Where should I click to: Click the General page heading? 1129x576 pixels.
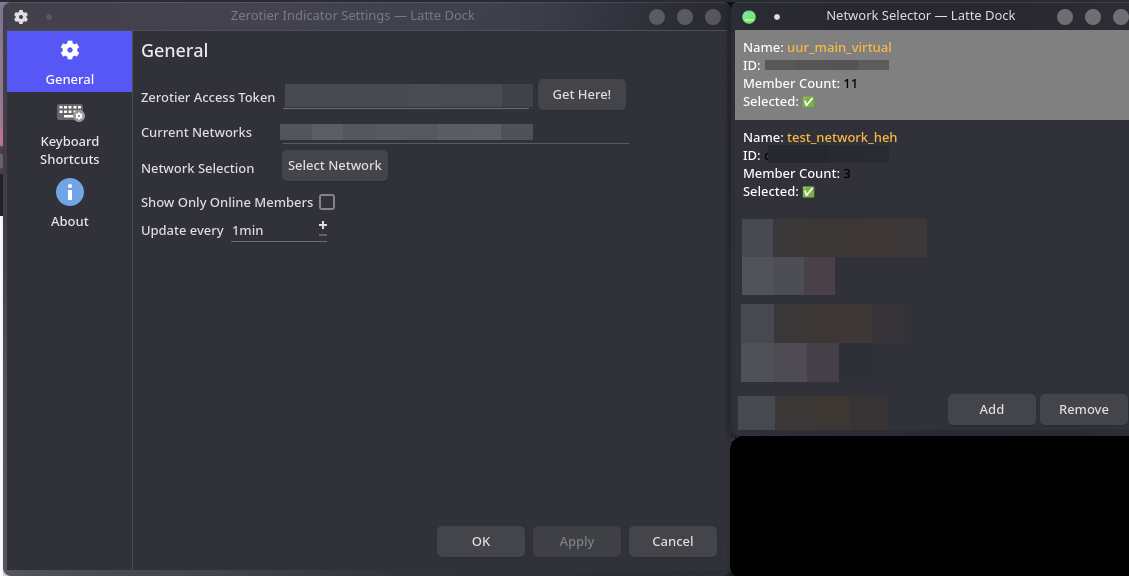click(x=175, y=50)
